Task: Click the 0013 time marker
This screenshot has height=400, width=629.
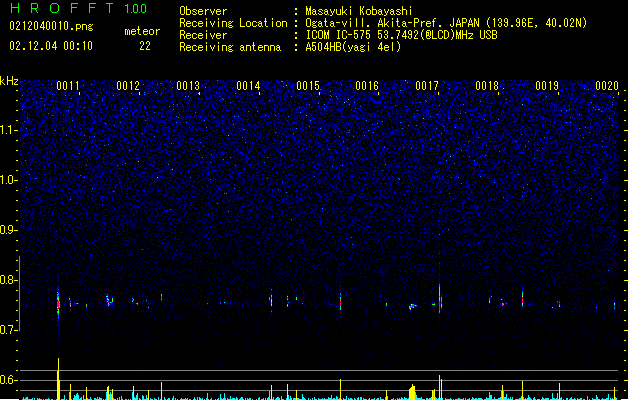Action: (188, 86)
